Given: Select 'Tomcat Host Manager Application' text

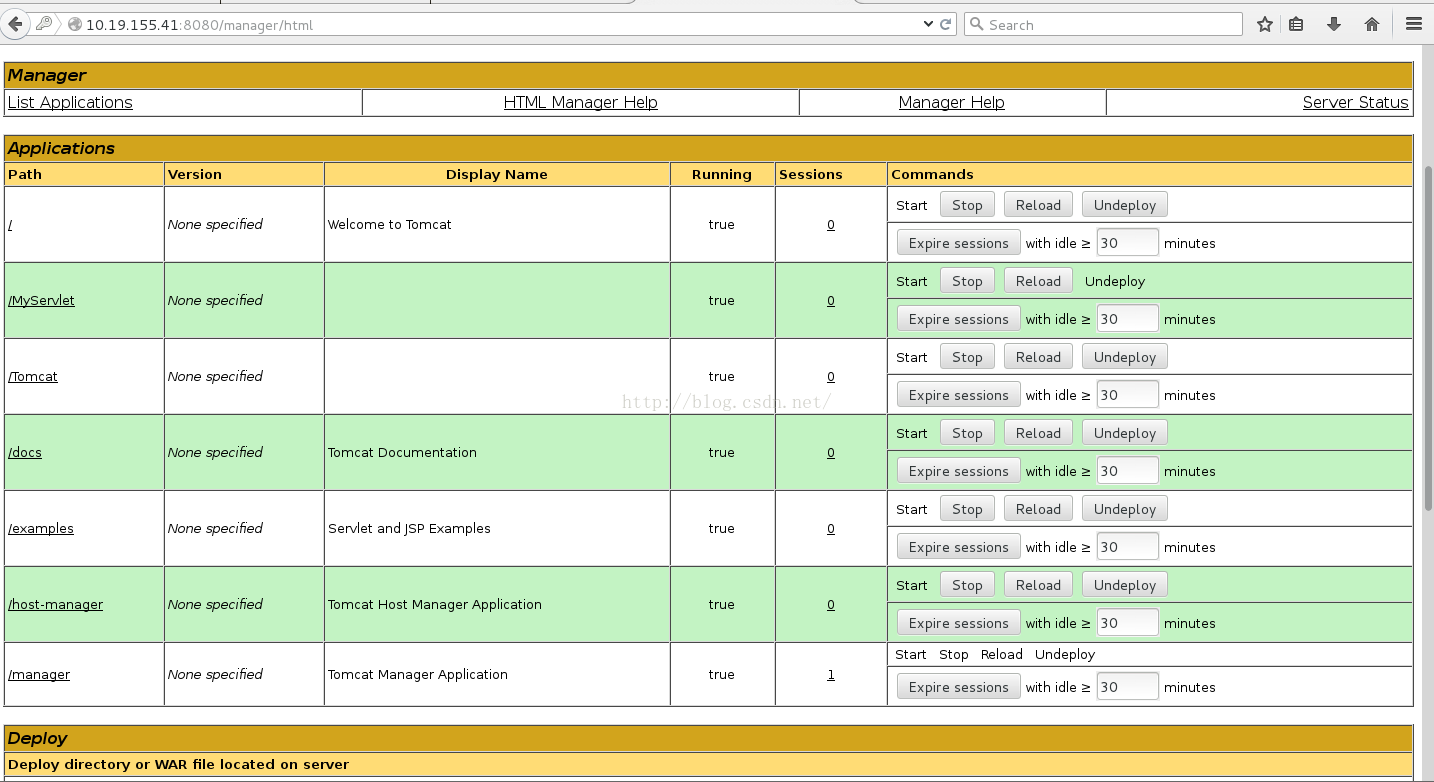Looking at the screenshot, I should 435,605.
